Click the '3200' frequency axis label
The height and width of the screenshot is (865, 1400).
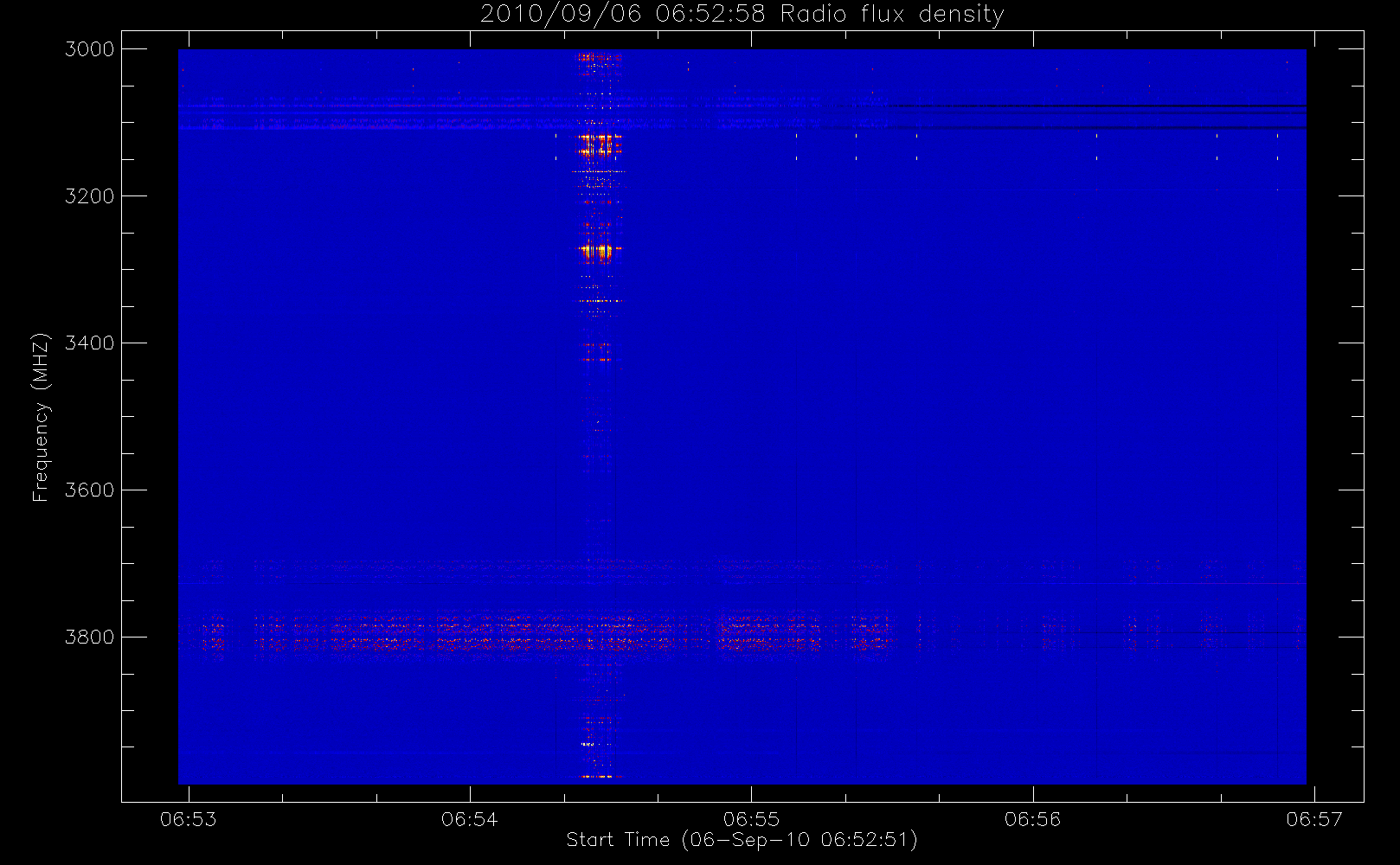coord(90,196)
